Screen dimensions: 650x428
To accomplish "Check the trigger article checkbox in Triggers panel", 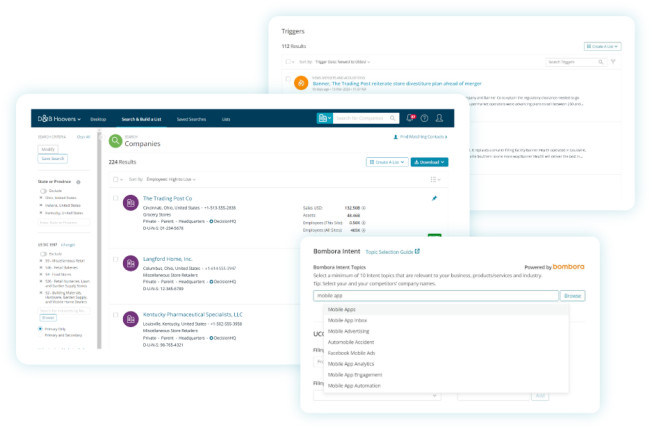I will (288, 78).
